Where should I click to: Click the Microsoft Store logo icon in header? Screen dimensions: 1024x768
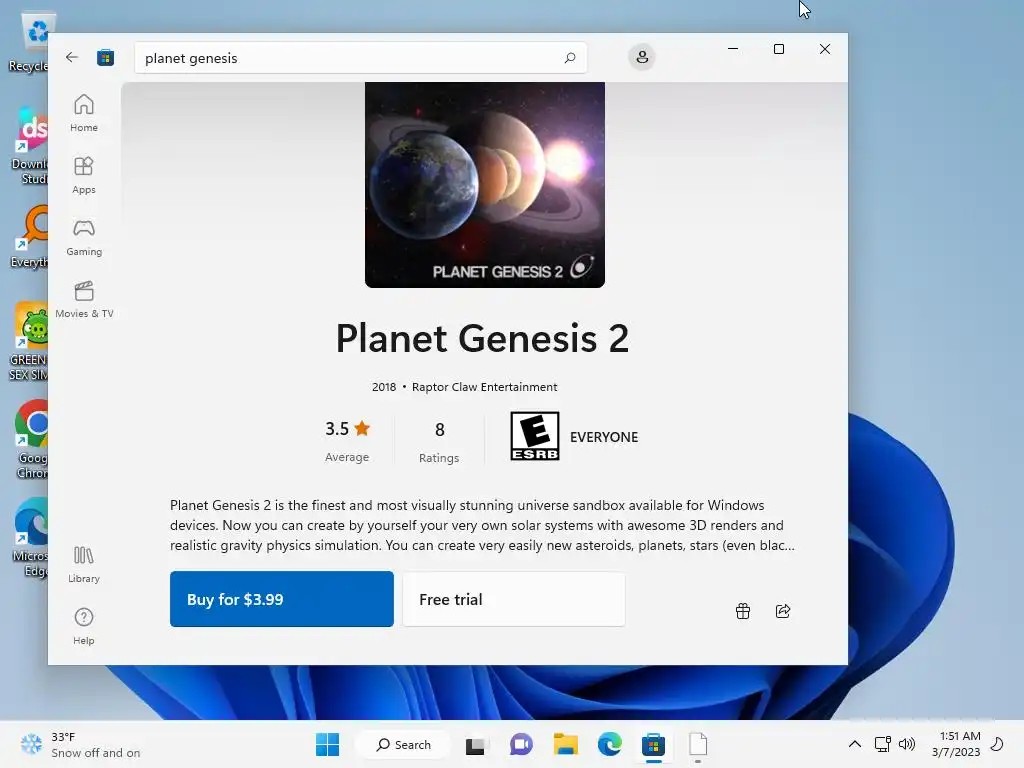[105, 57]
